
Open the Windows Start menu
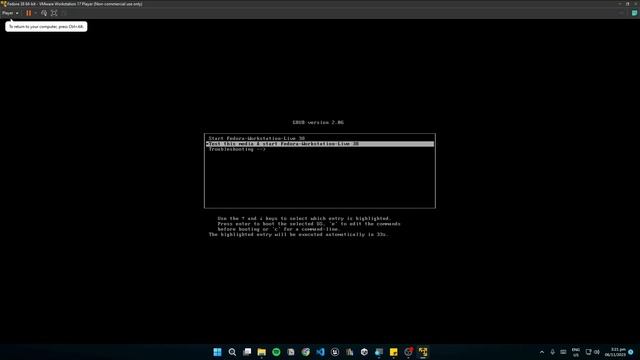[218, 352]
